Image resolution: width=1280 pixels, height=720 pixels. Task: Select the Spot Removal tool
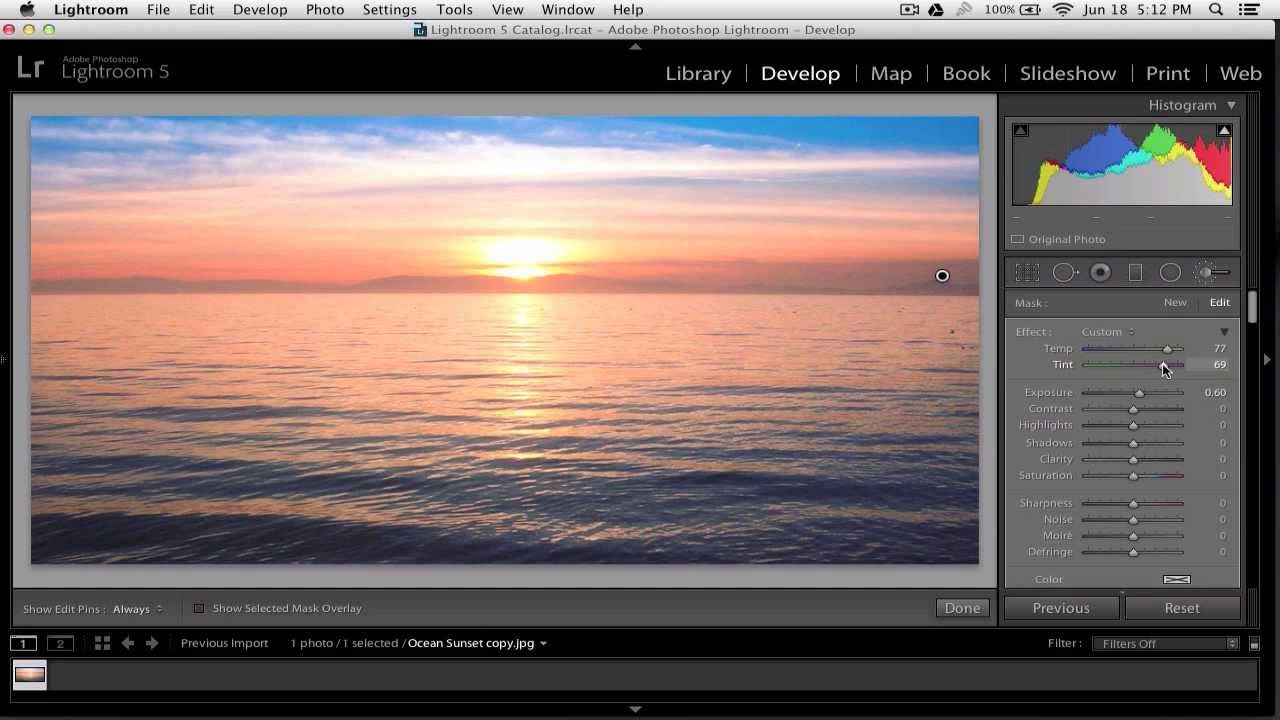[1064, 273]
